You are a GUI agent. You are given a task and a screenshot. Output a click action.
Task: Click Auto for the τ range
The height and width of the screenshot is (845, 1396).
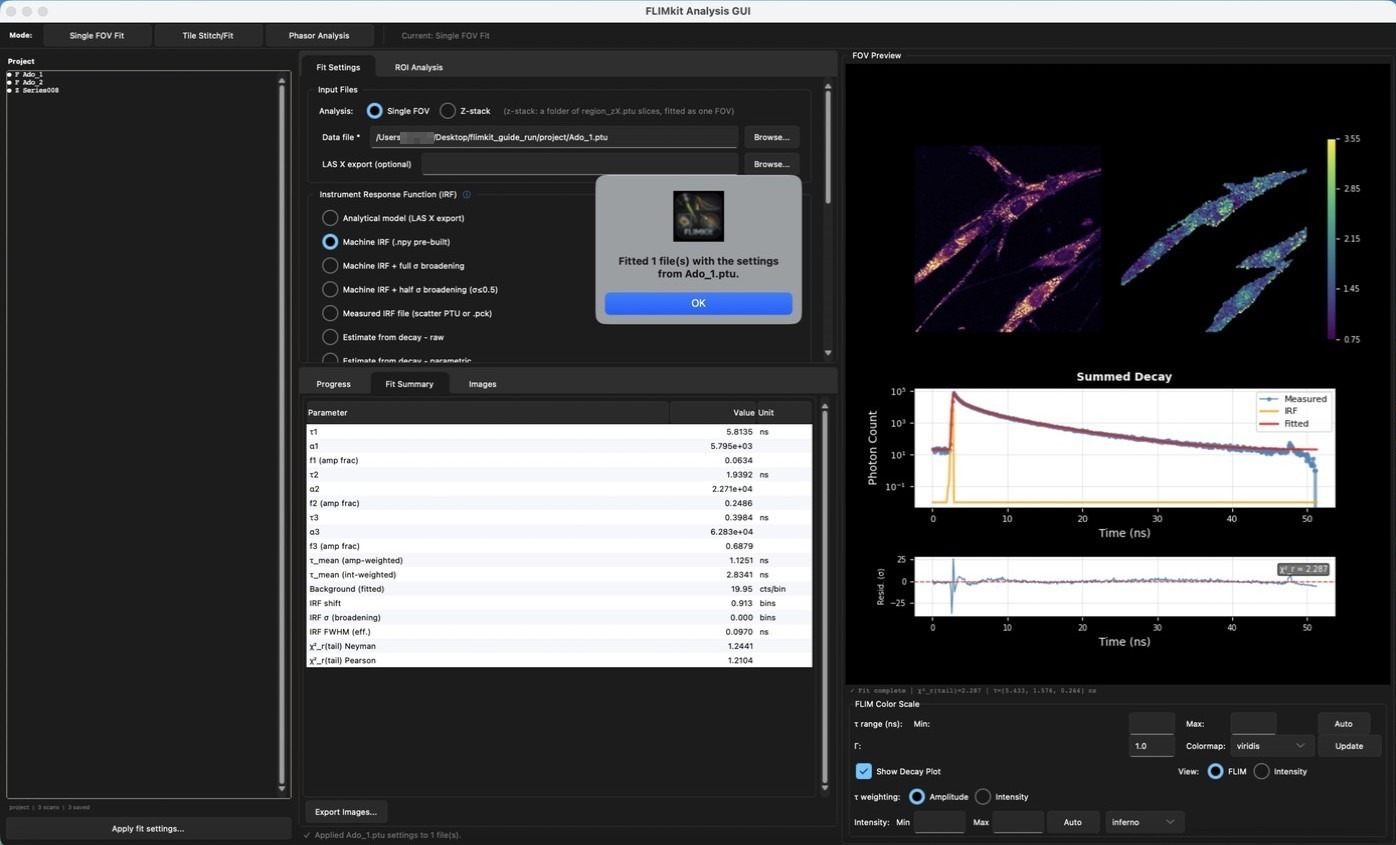[x=1343, y=724]
